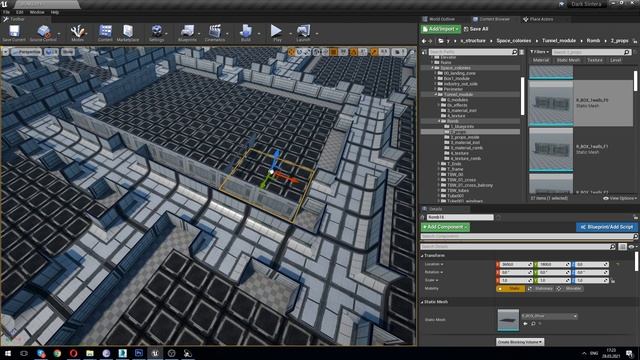The image size is (640, 360).
Task: Toggle the Lit view mode button in viewport
Action: [x=51, y=52]
